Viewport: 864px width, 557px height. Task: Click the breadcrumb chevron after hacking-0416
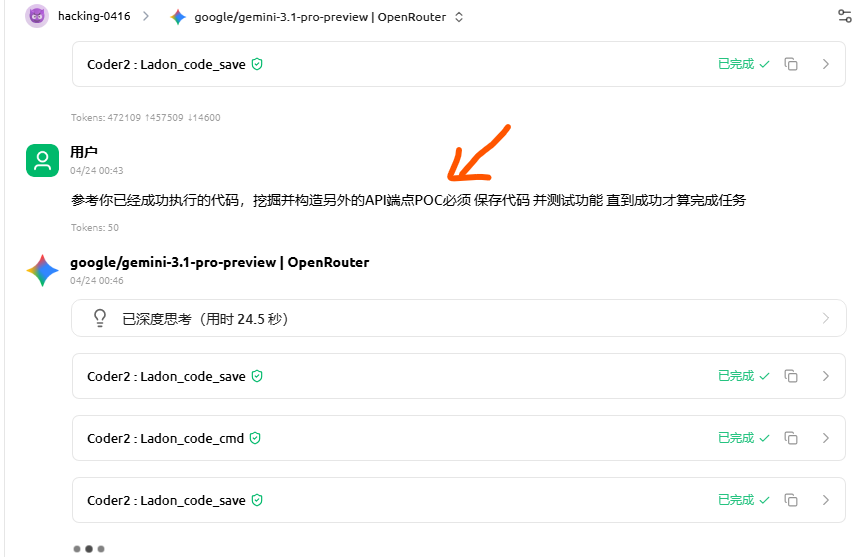point(145,16)
